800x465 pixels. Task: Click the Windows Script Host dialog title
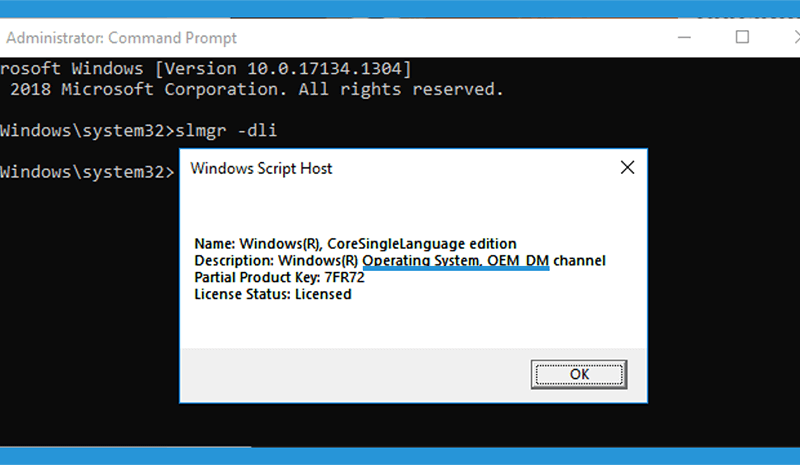tap(261, 168)
